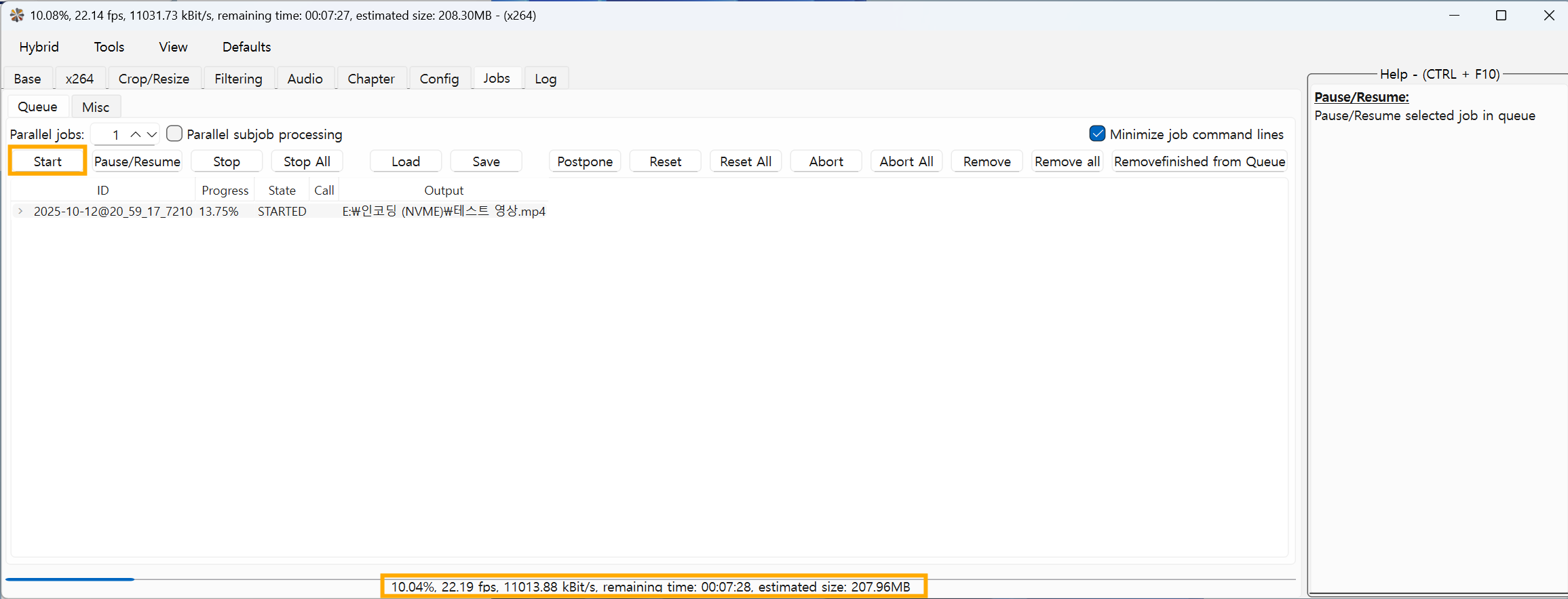Stop the selected job
Image resolution: width=1568 pixels, height=599 pixels.
tap(227, 161)
